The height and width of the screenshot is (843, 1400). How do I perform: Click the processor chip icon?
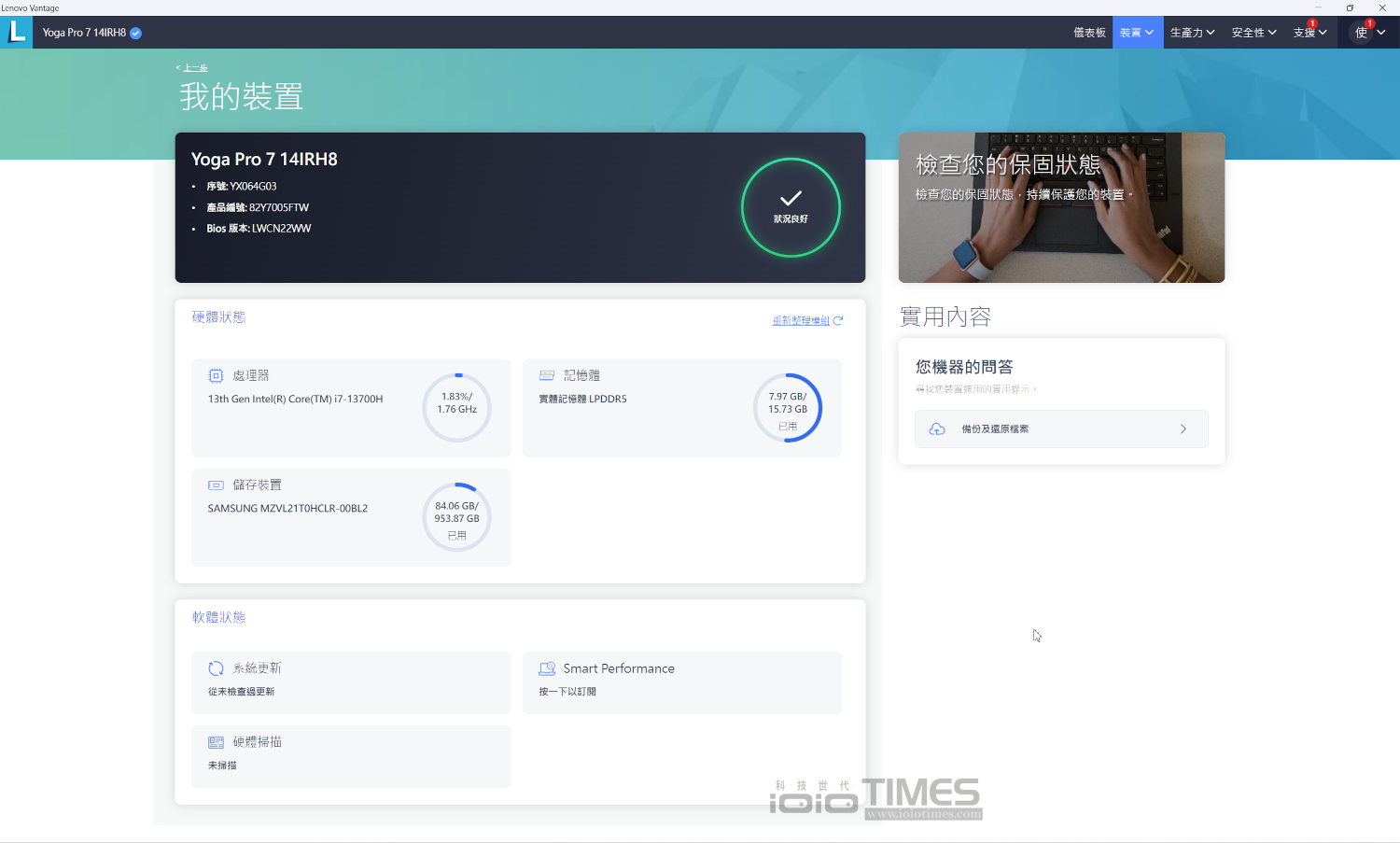(216, 375)
